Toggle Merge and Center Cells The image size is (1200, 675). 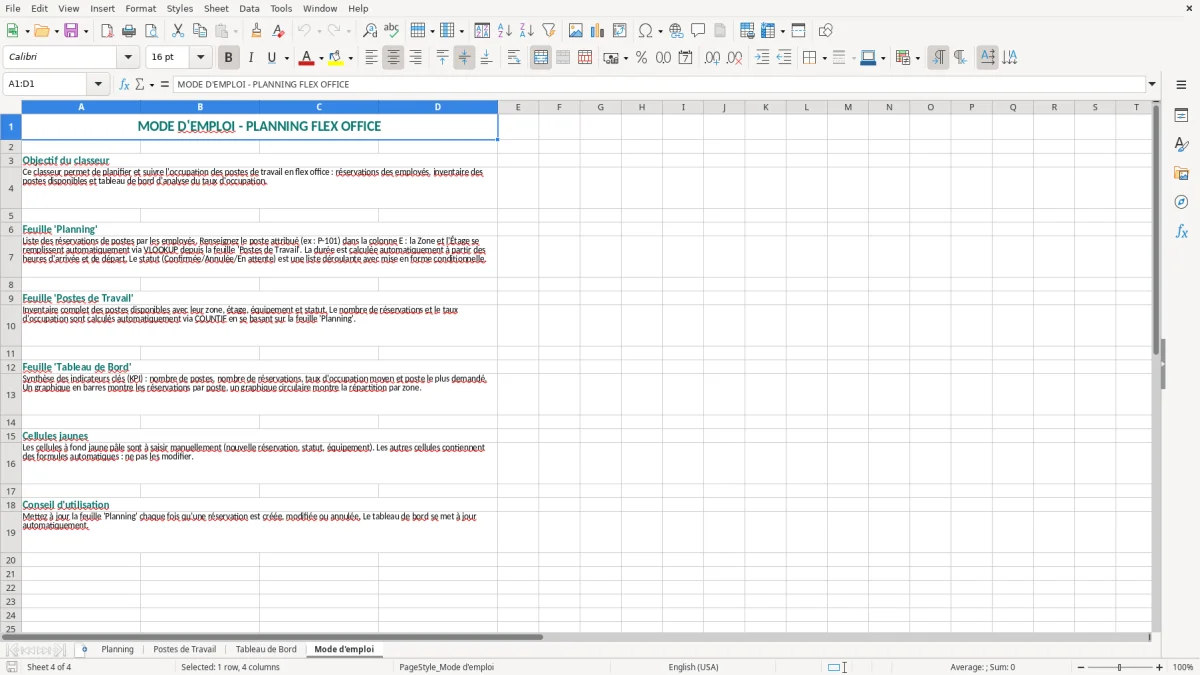click(x=541, y=58)
